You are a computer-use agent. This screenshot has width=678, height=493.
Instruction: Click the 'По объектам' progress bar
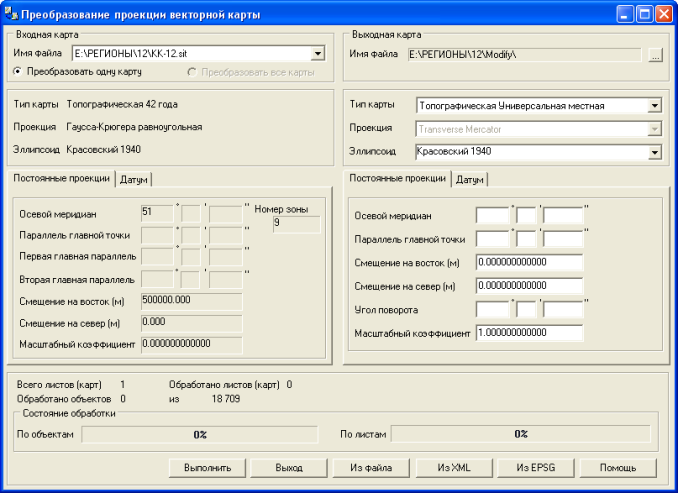pyautogui.click(x=200, y=434)
